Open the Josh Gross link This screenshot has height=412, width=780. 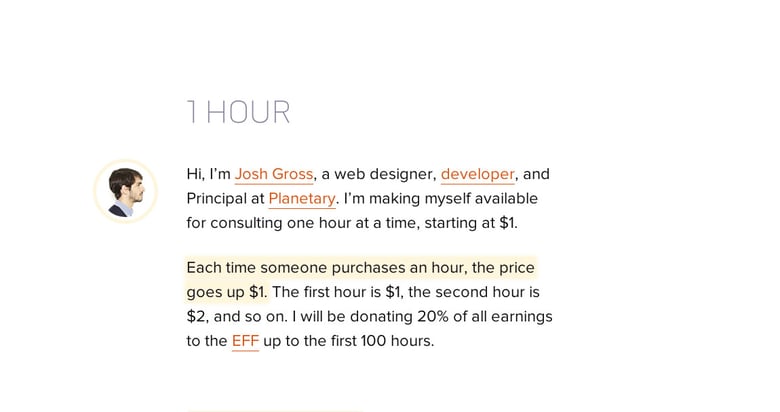coord(274,174)
